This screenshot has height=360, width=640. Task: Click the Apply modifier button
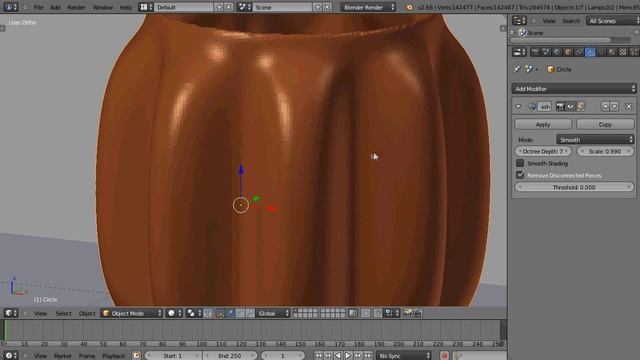click(543, 124)
